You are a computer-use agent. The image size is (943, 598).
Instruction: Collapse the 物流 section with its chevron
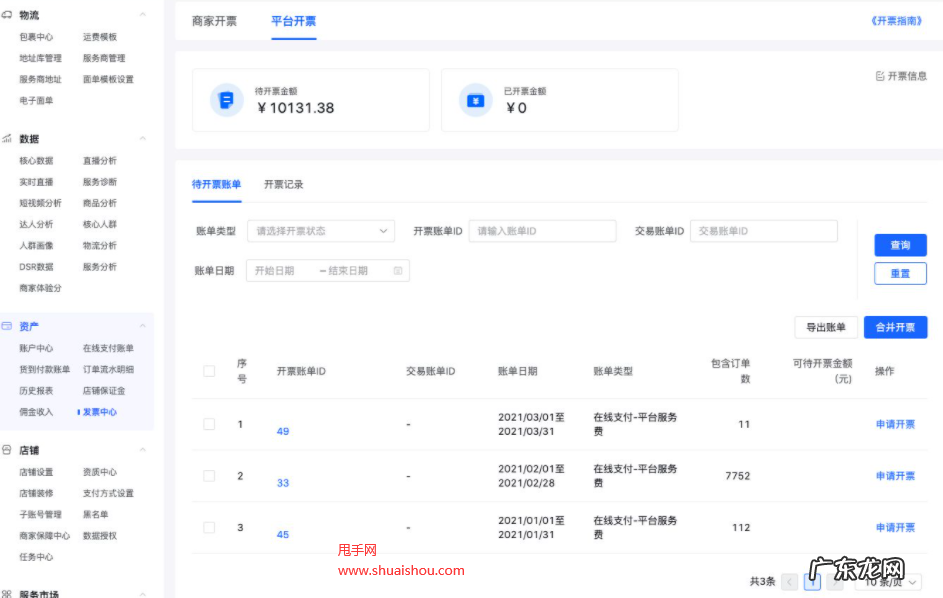point(142,15)
